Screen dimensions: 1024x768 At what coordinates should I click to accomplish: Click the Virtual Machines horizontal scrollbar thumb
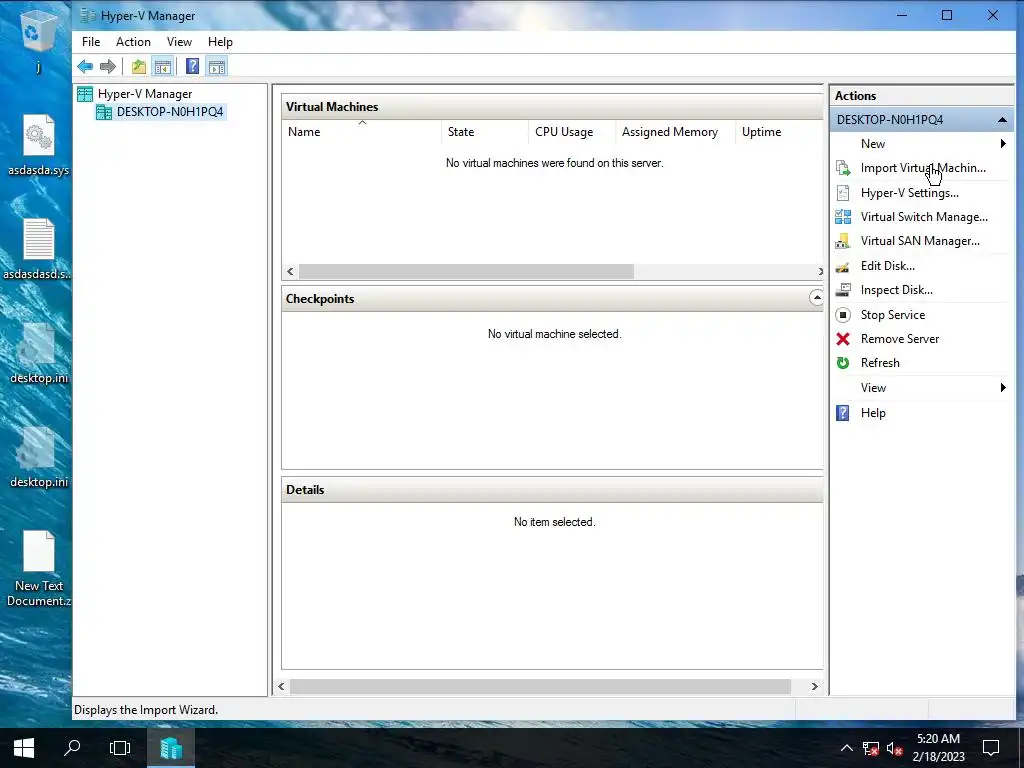pyautogui.click(x=466, y=272)
